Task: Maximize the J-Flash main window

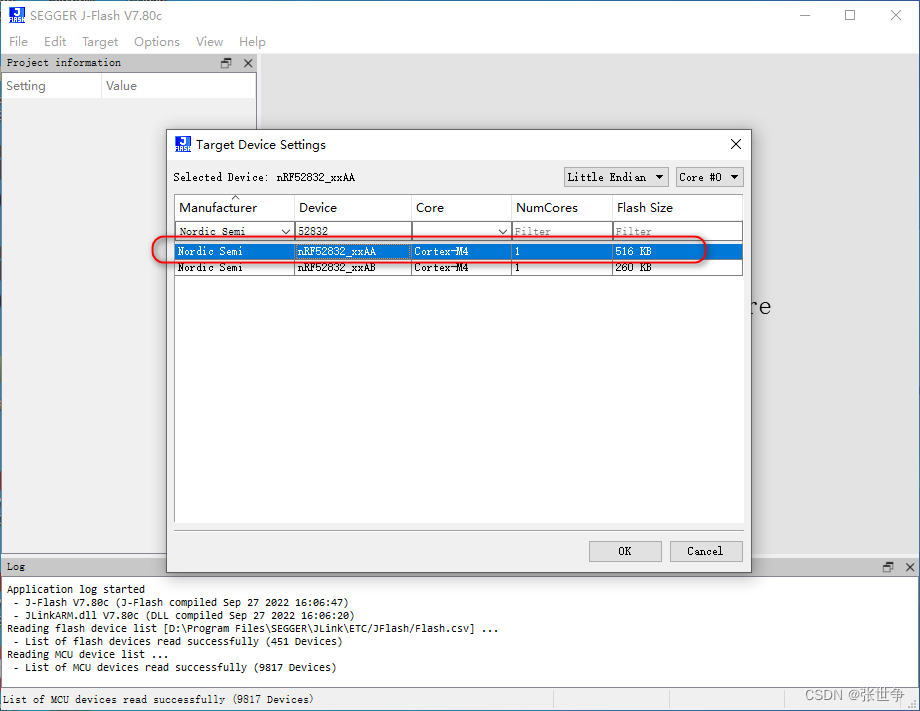Action: coord(850,15)
